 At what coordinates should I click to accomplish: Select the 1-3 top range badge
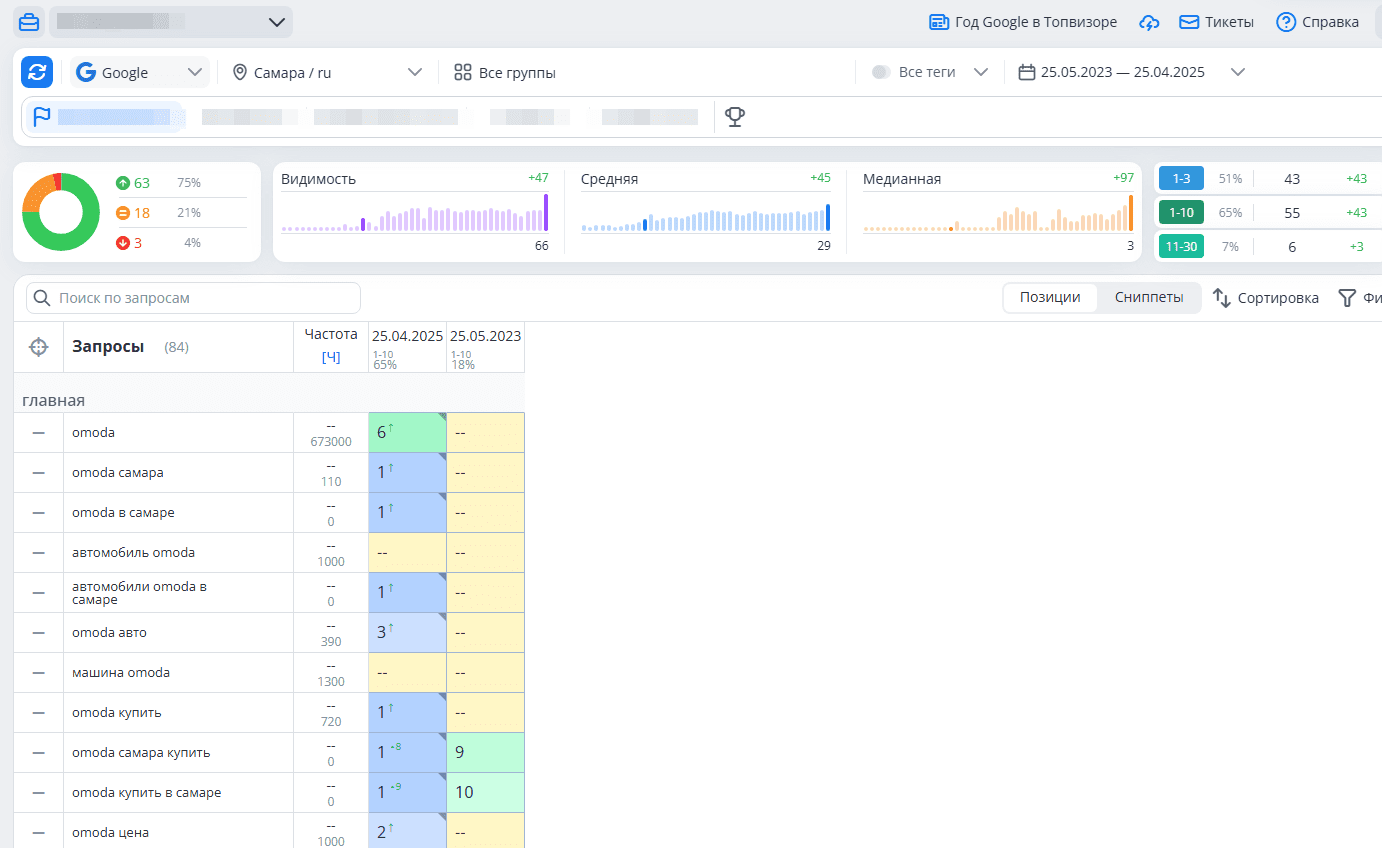(x=1181, y=178)
